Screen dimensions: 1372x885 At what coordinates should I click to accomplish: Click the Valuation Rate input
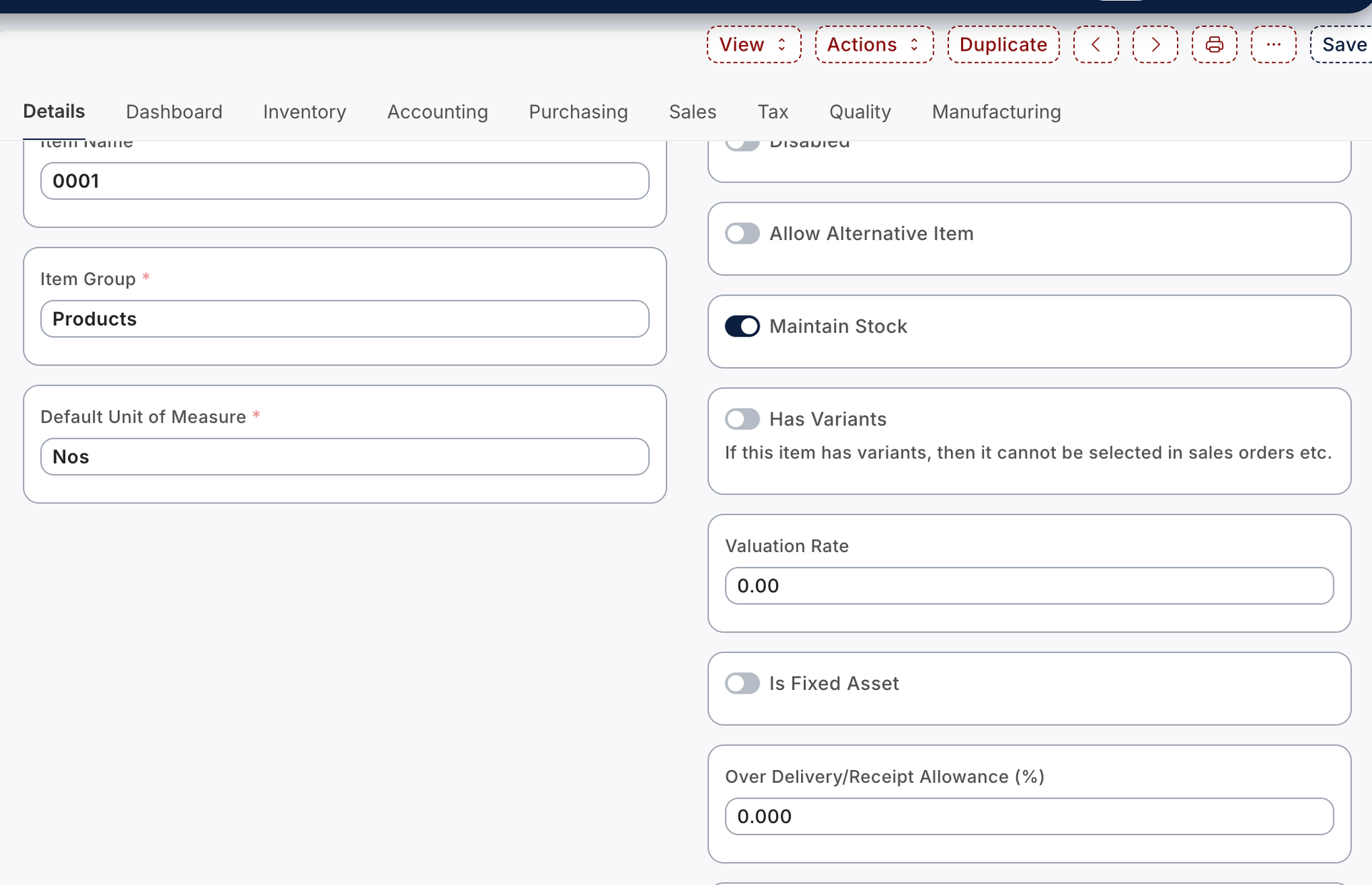(x=1029, y=586)
